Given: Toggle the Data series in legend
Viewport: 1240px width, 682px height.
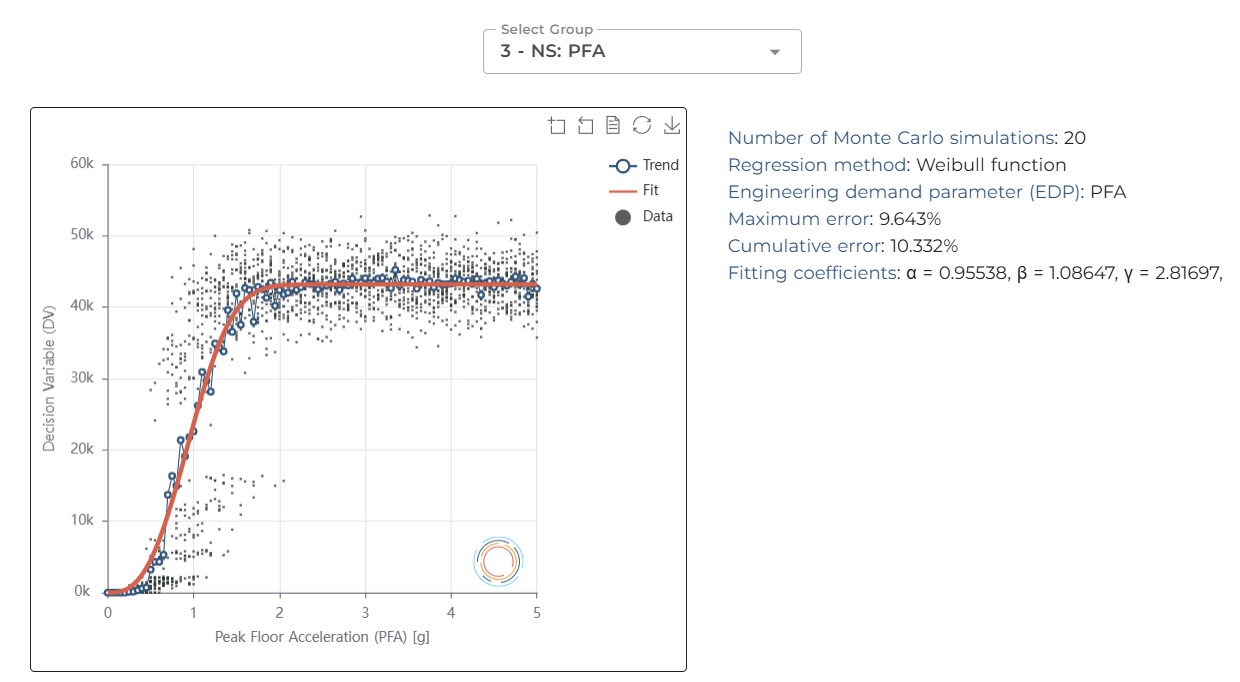Looking at the screenshot, I should [643, 216].
